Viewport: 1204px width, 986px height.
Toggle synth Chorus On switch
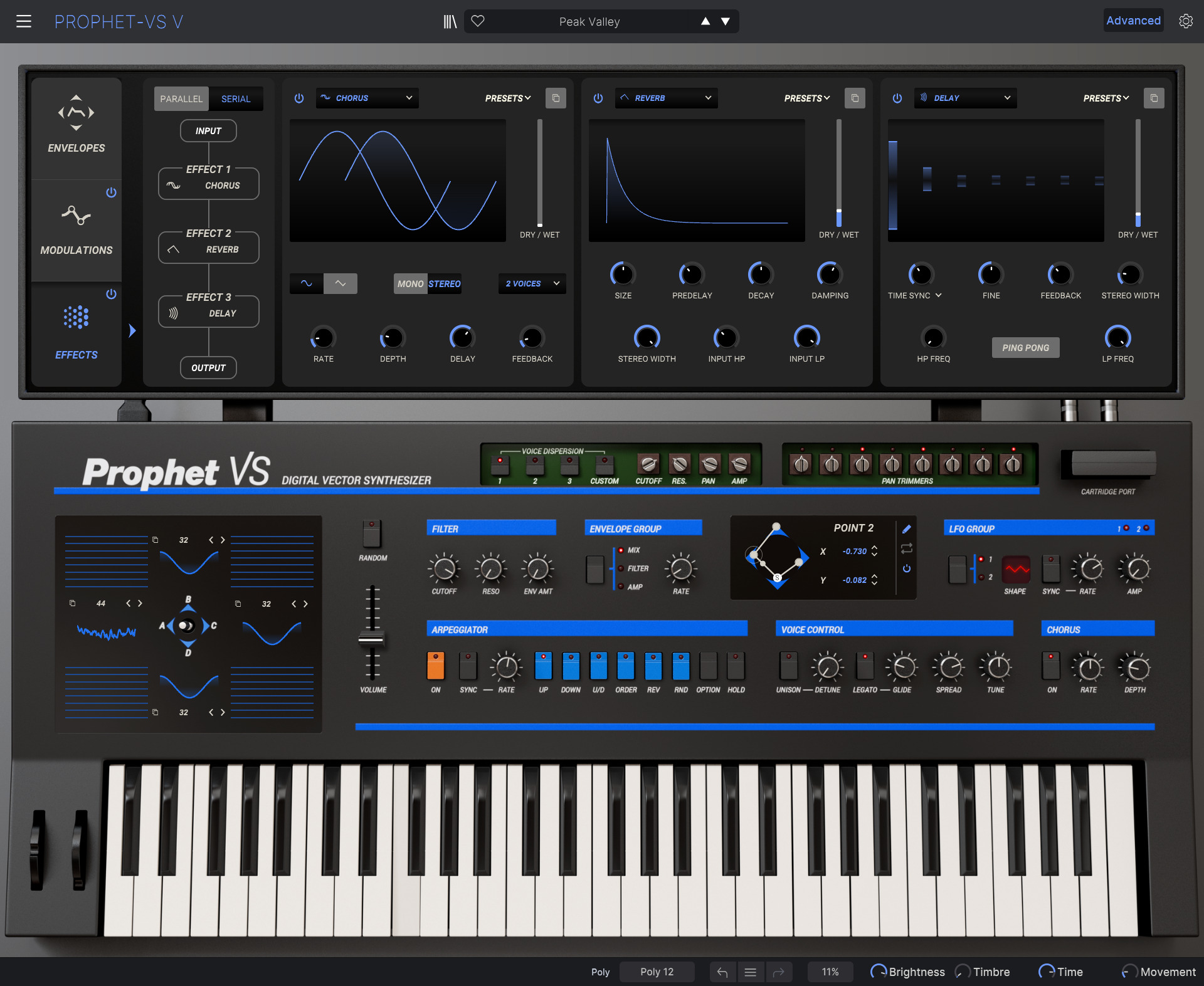(1052, 666)
